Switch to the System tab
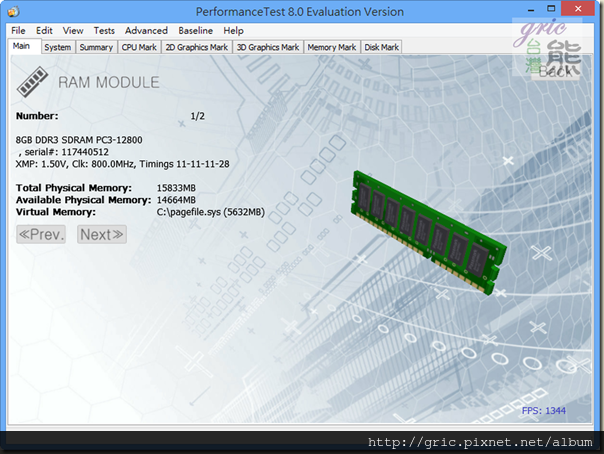Viewport: 604px width, 454px height. [58, 47]
